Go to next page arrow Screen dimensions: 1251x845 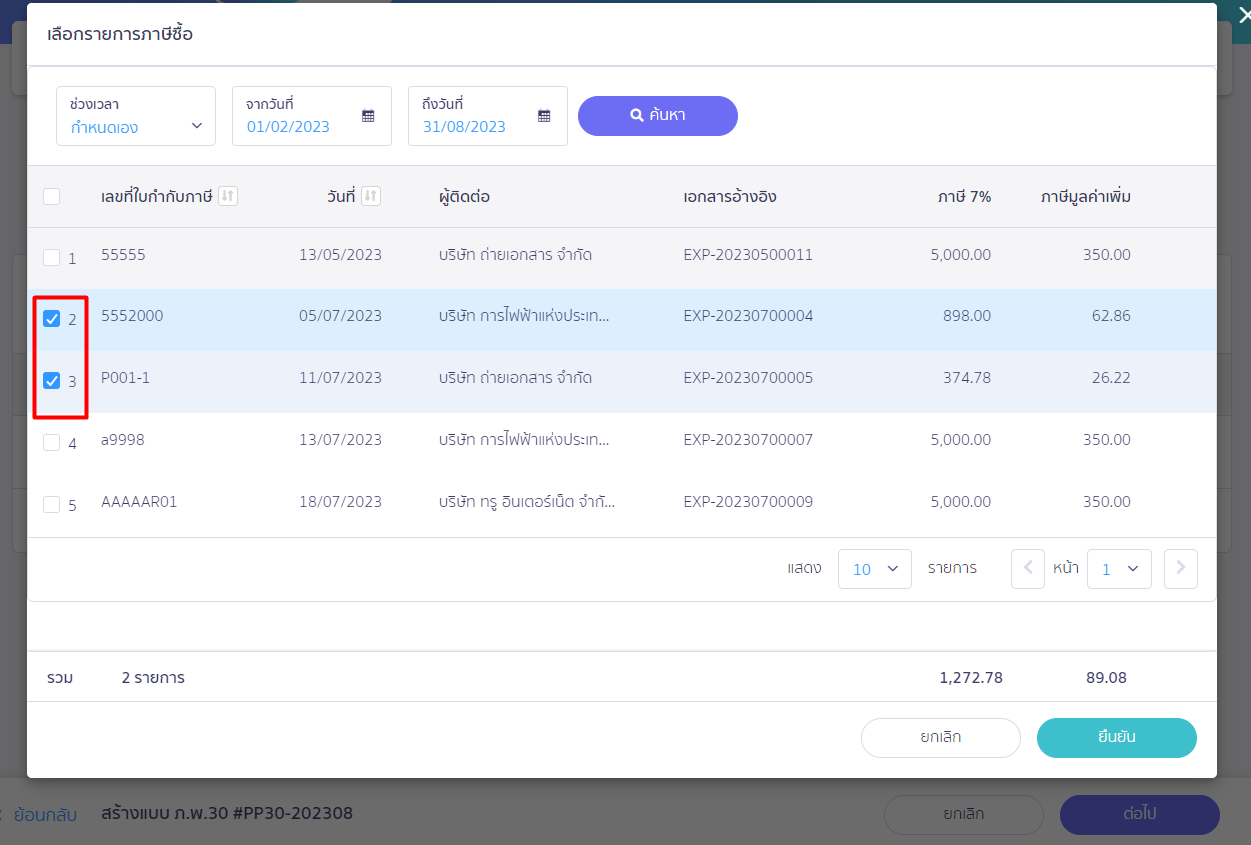coord(1181,568)
